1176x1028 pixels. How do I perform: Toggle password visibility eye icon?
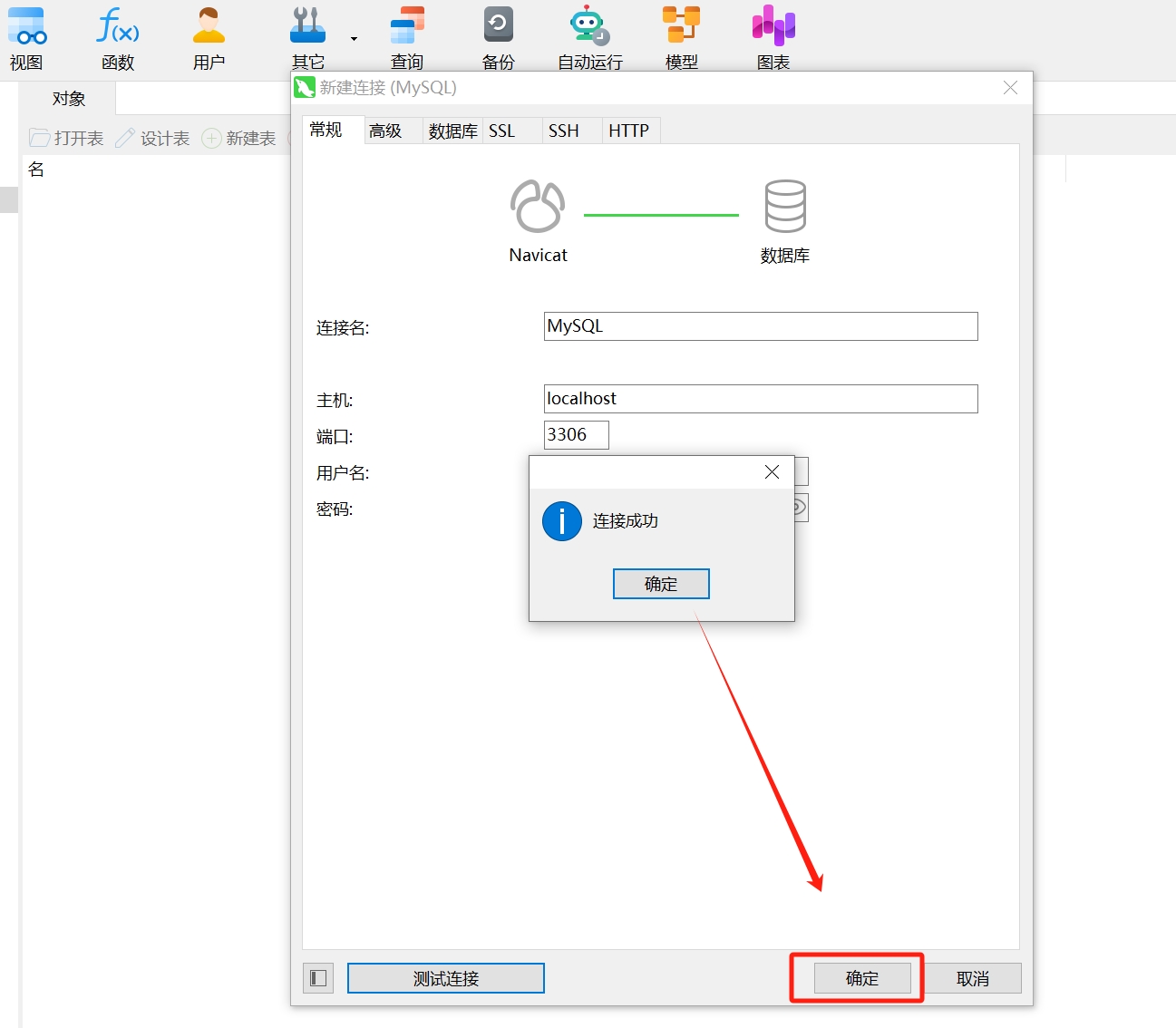799,507
